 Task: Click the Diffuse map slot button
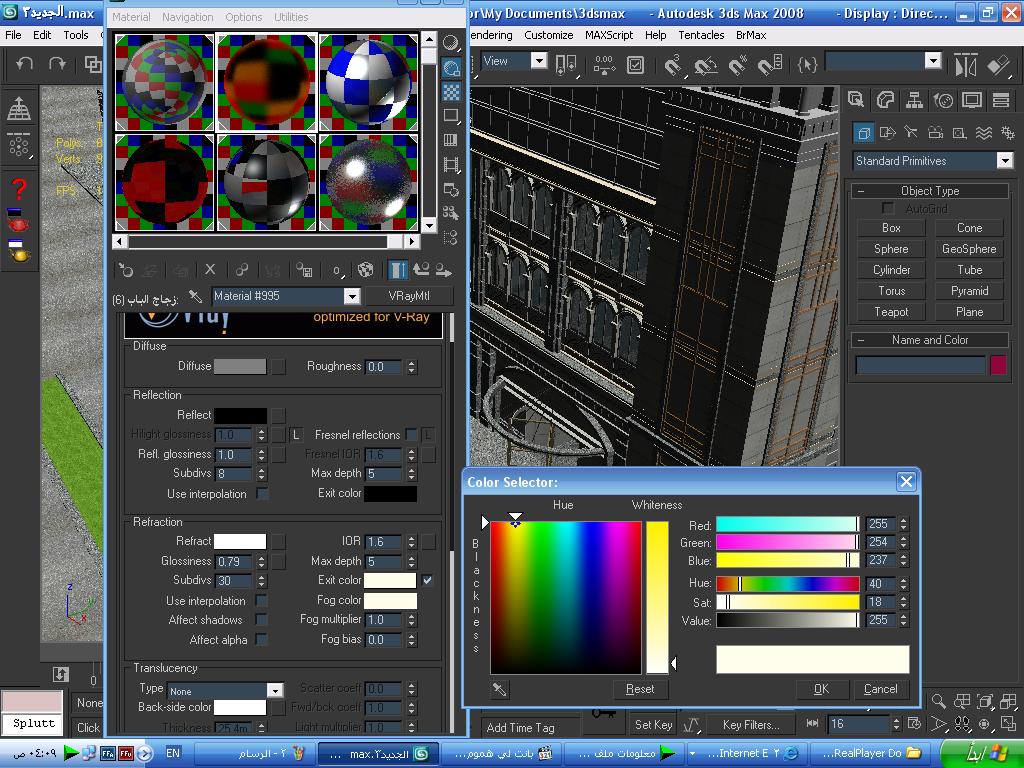point(278,366)
